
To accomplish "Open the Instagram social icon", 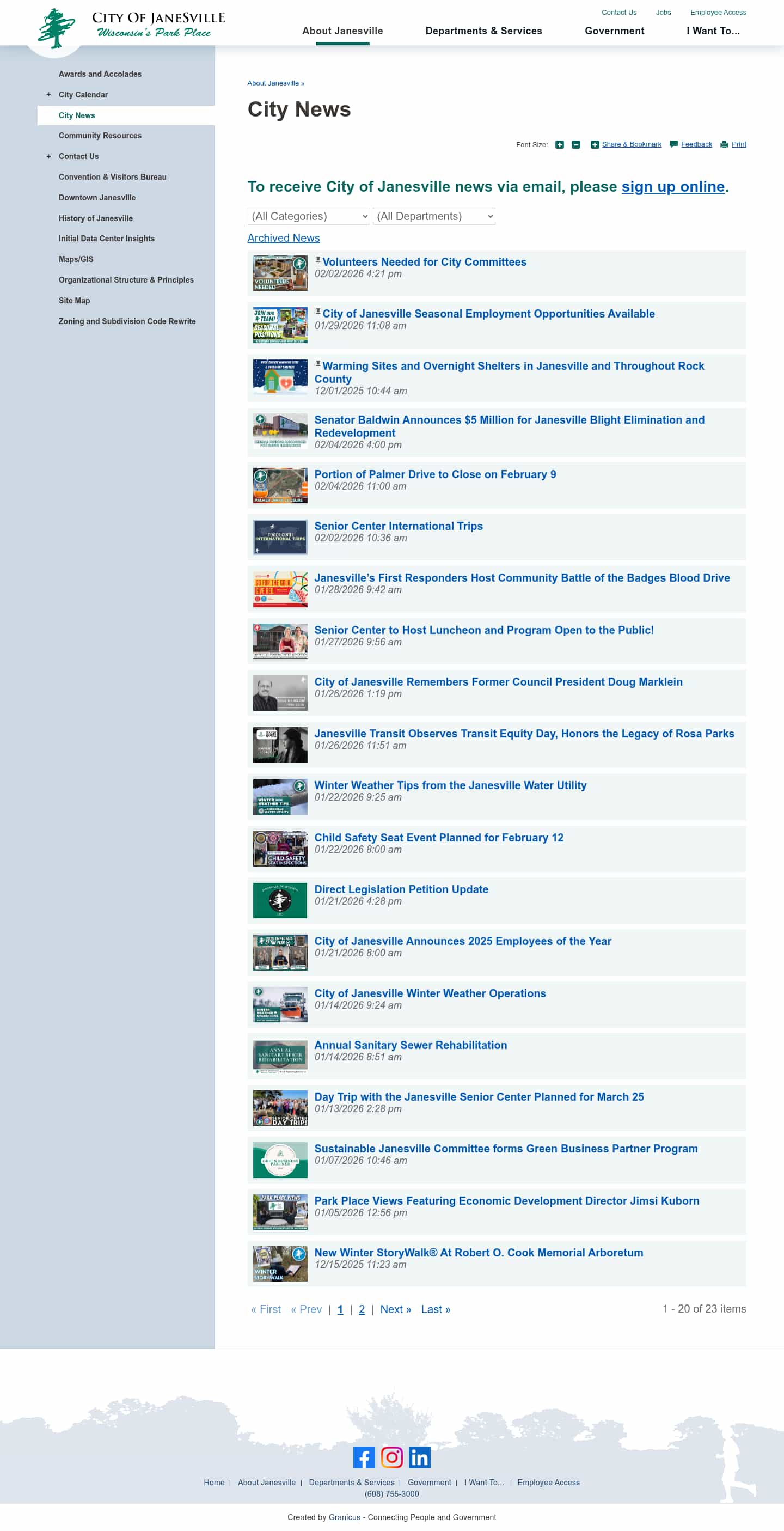I will point(392,1457).
